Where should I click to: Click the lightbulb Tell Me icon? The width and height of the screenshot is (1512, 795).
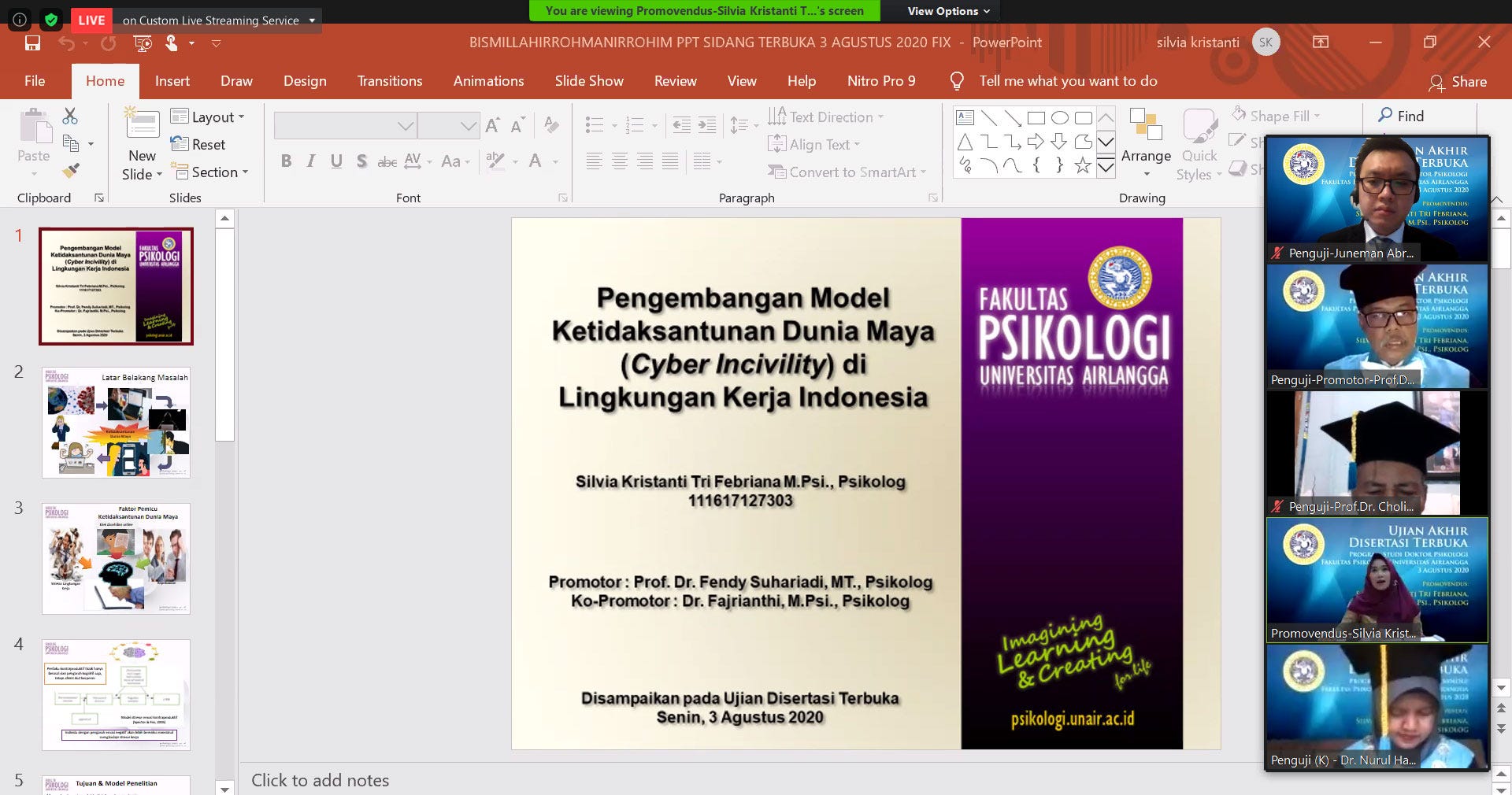click(958, 81)
